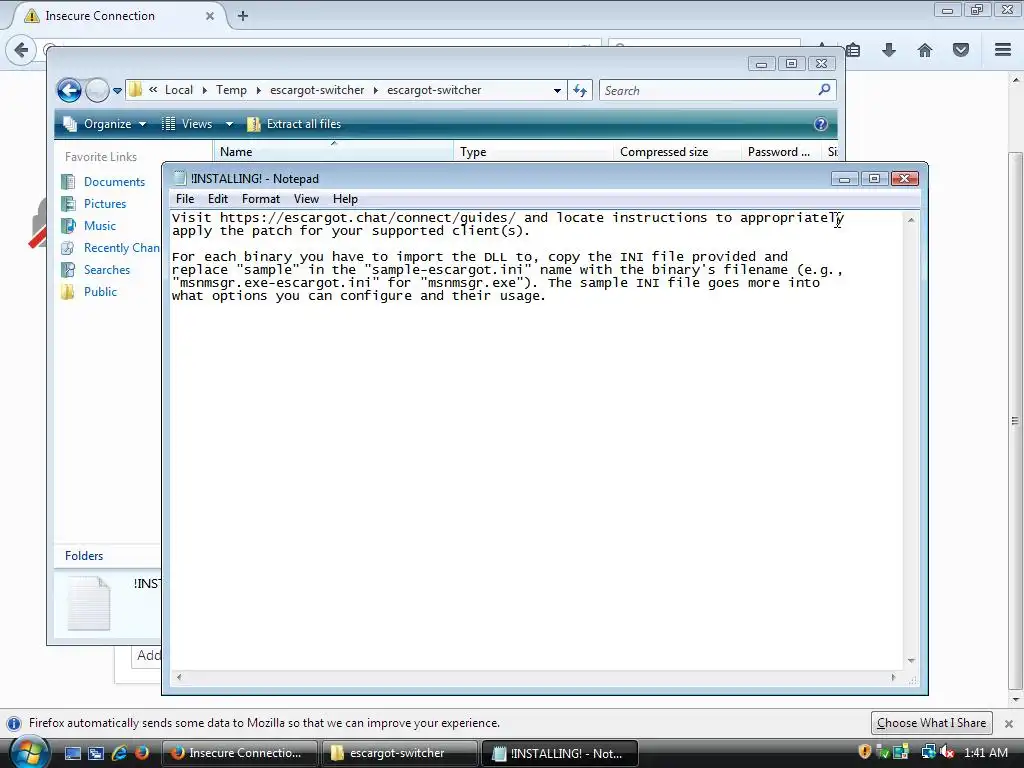The height and width of the screenshot is (768, 1024).
Task: Go to Firefox home page icon
Action: click(925, 50)
